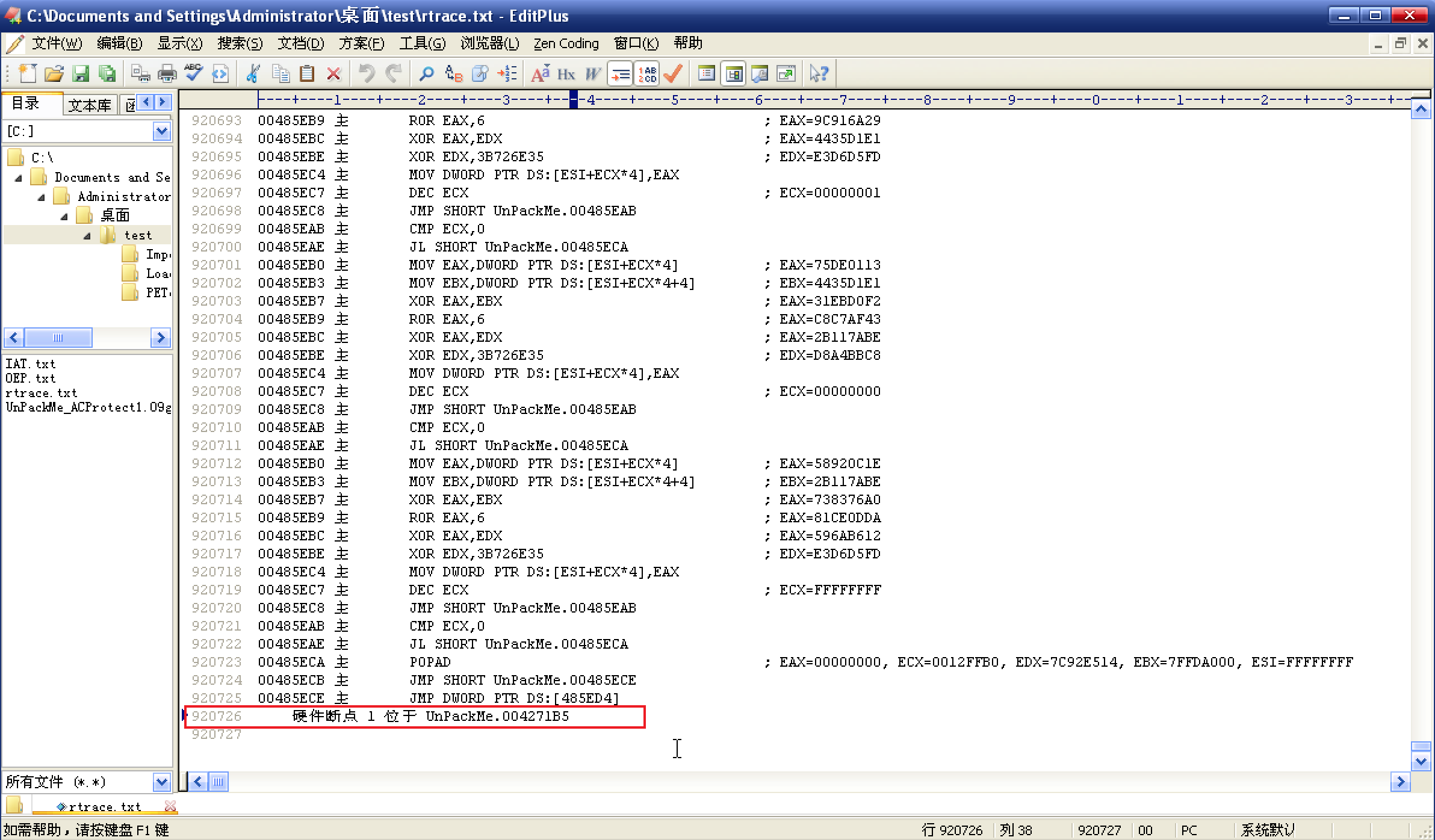Click the spell check ABC icon
This screenshot has width=1435, height=840.
coord(193,74)
